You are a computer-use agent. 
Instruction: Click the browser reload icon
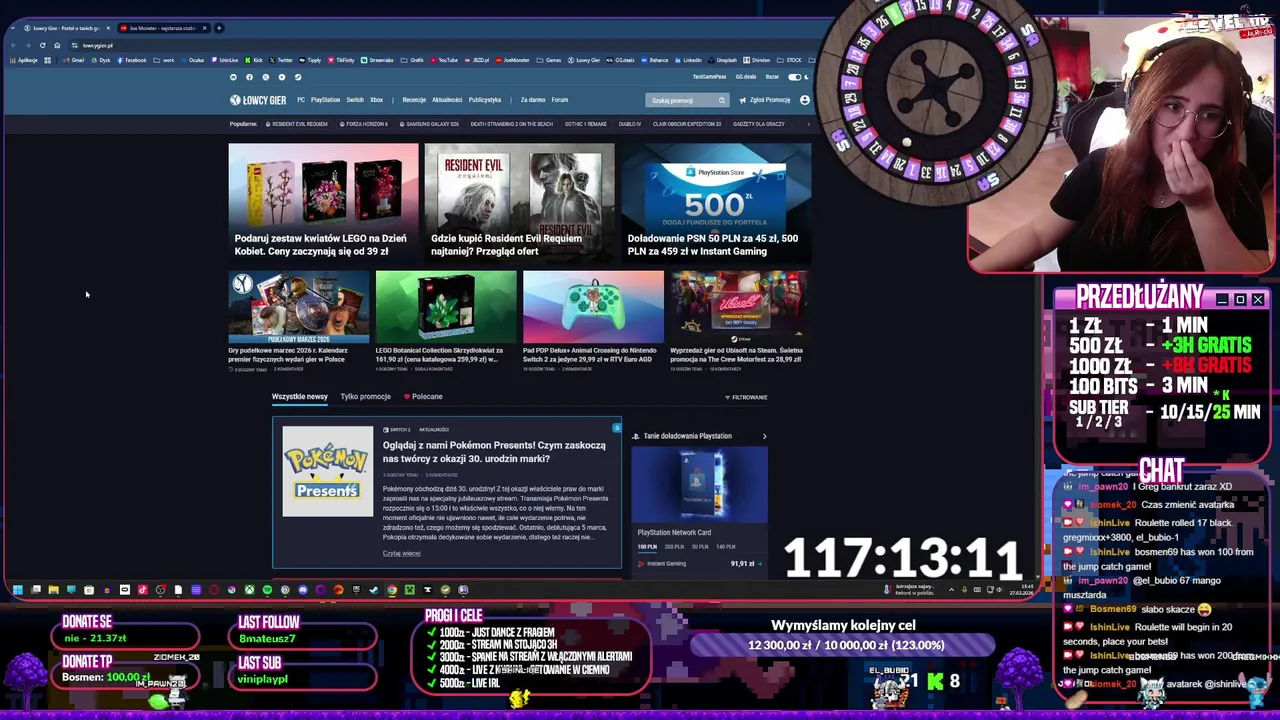[43, 45]
